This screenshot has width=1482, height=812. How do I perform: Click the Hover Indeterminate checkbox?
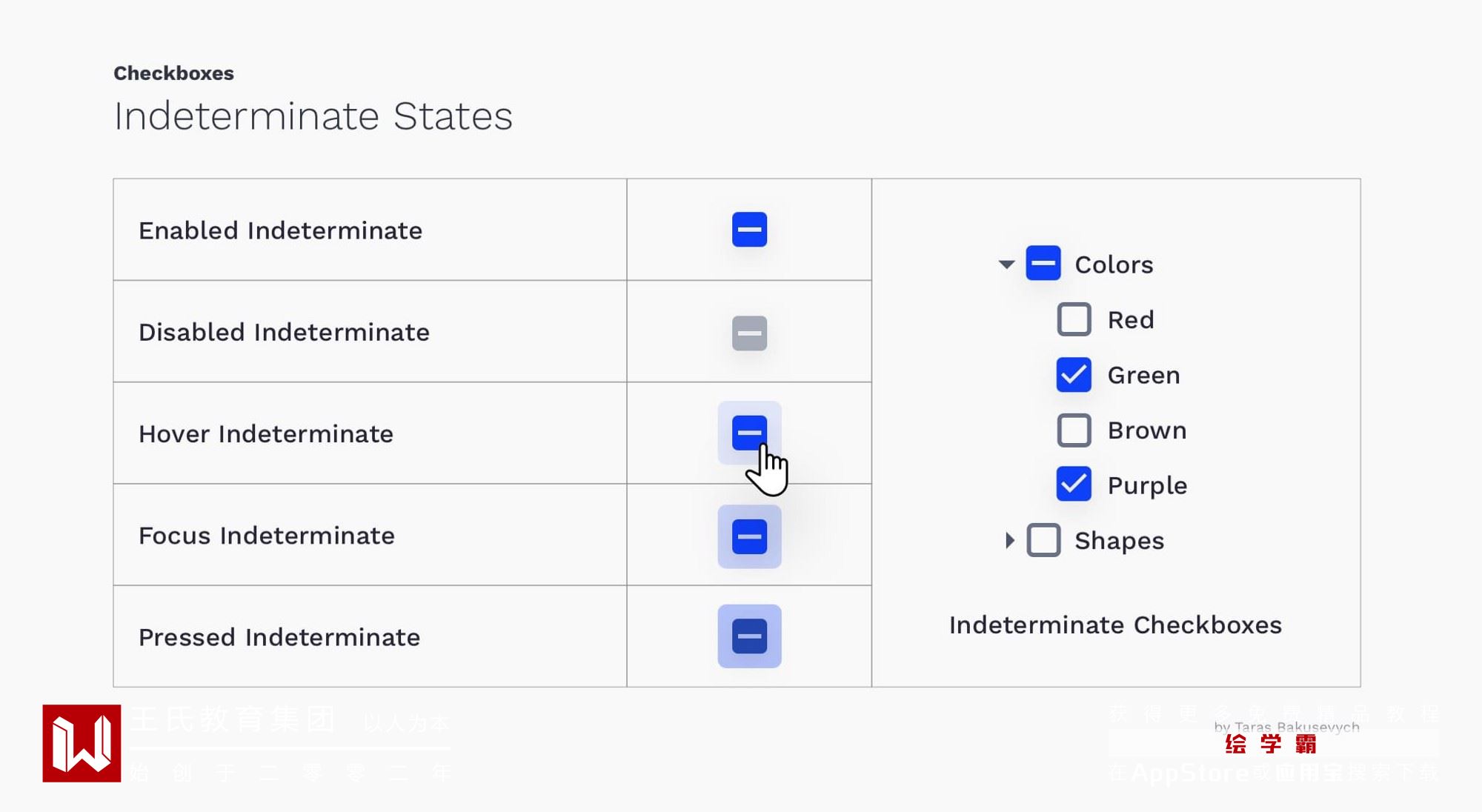[x=749, y=433]
